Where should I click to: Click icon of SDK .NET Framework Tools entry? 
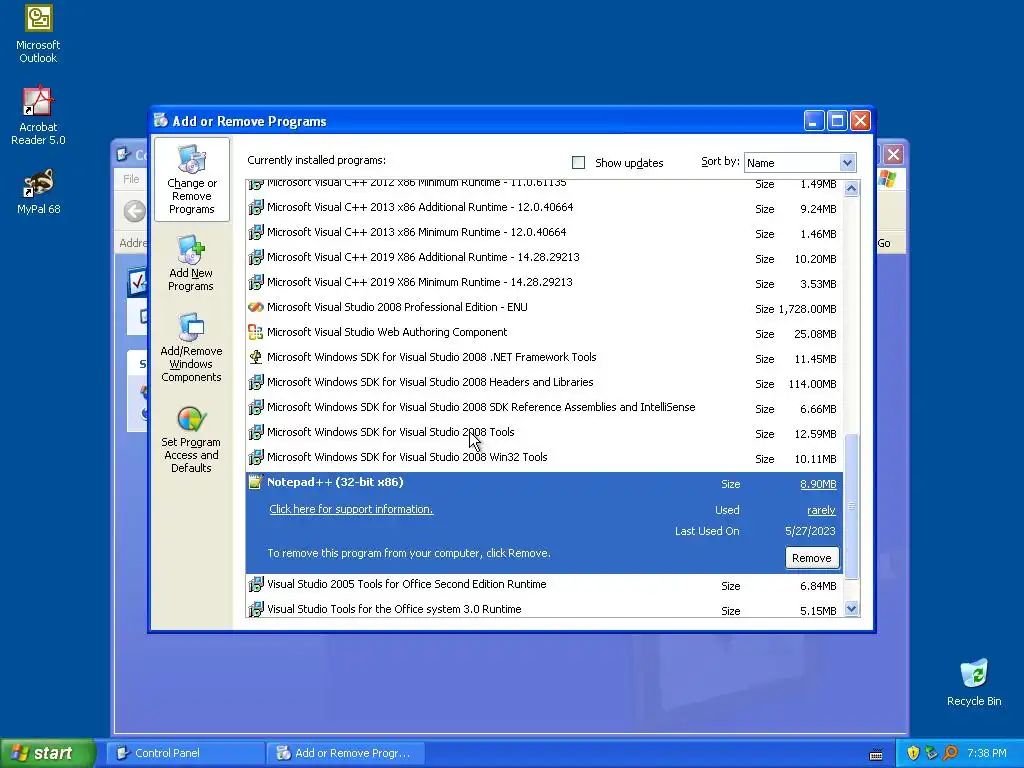click(256, 357)
